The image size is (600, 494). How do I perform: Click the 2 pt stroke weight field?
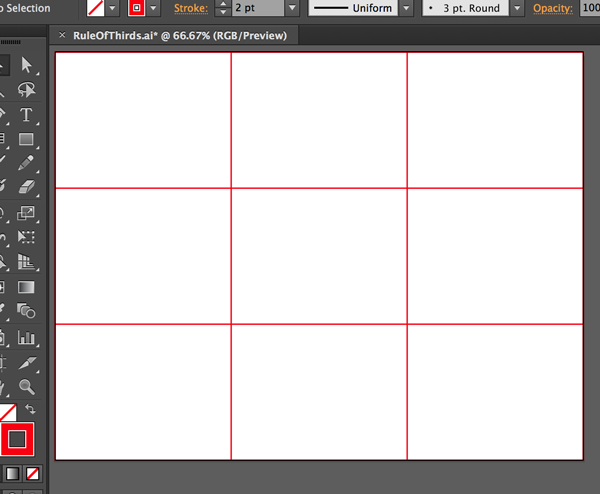(x=258, y=8)
